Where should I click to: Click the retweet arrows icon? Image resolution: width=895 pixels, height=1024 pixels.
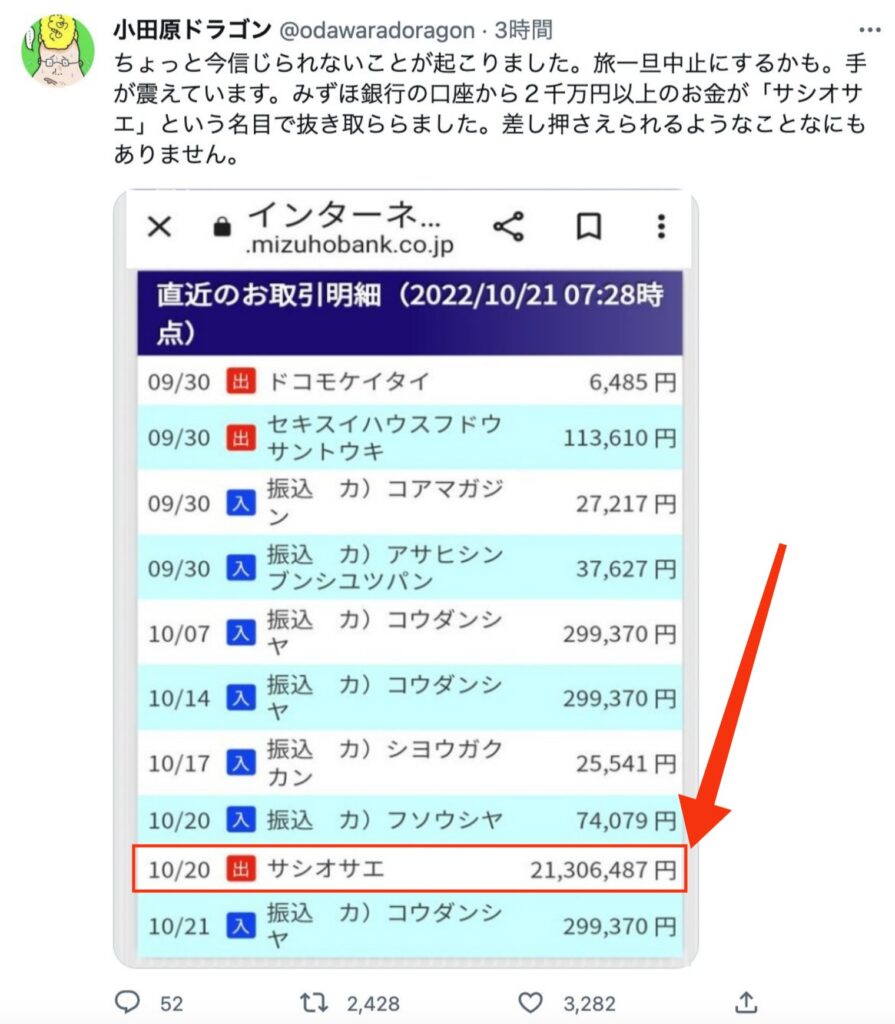point(314,1002)
